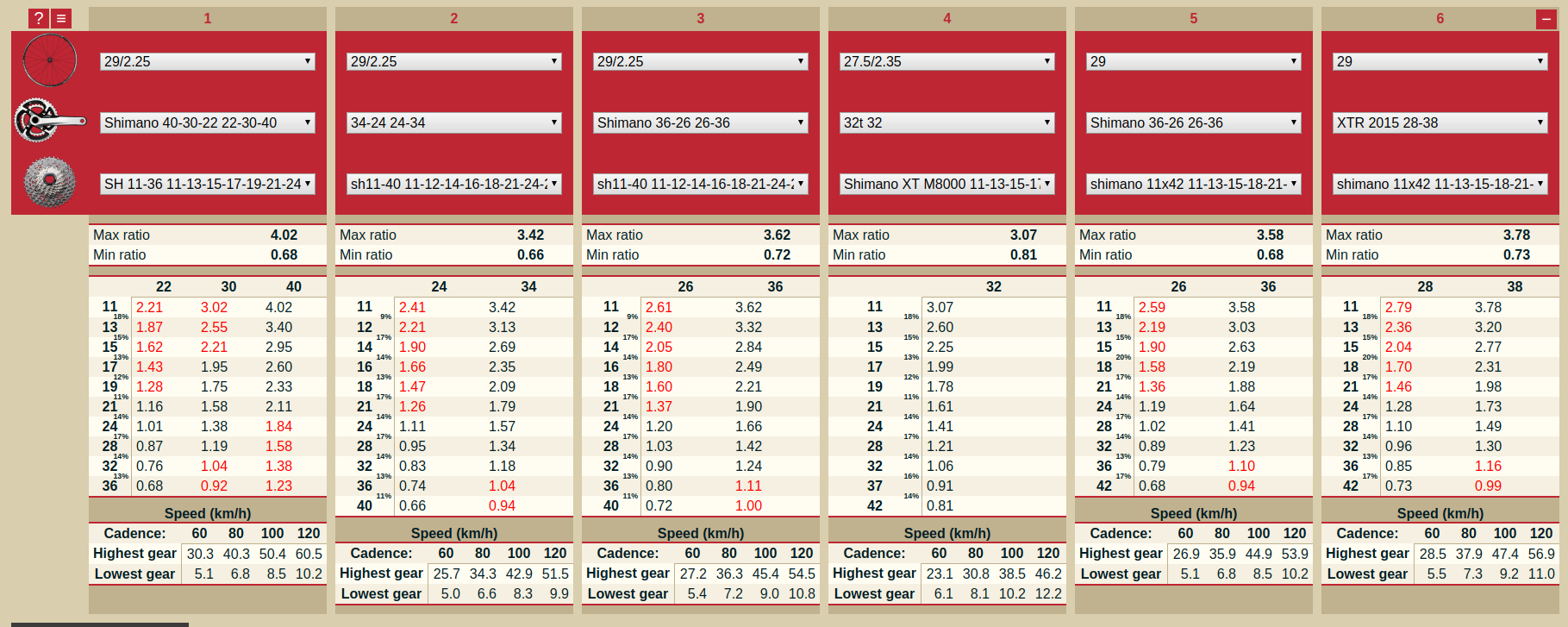
Task: Open SH 11-36 cassette dropdown
Action: (207, 184)
